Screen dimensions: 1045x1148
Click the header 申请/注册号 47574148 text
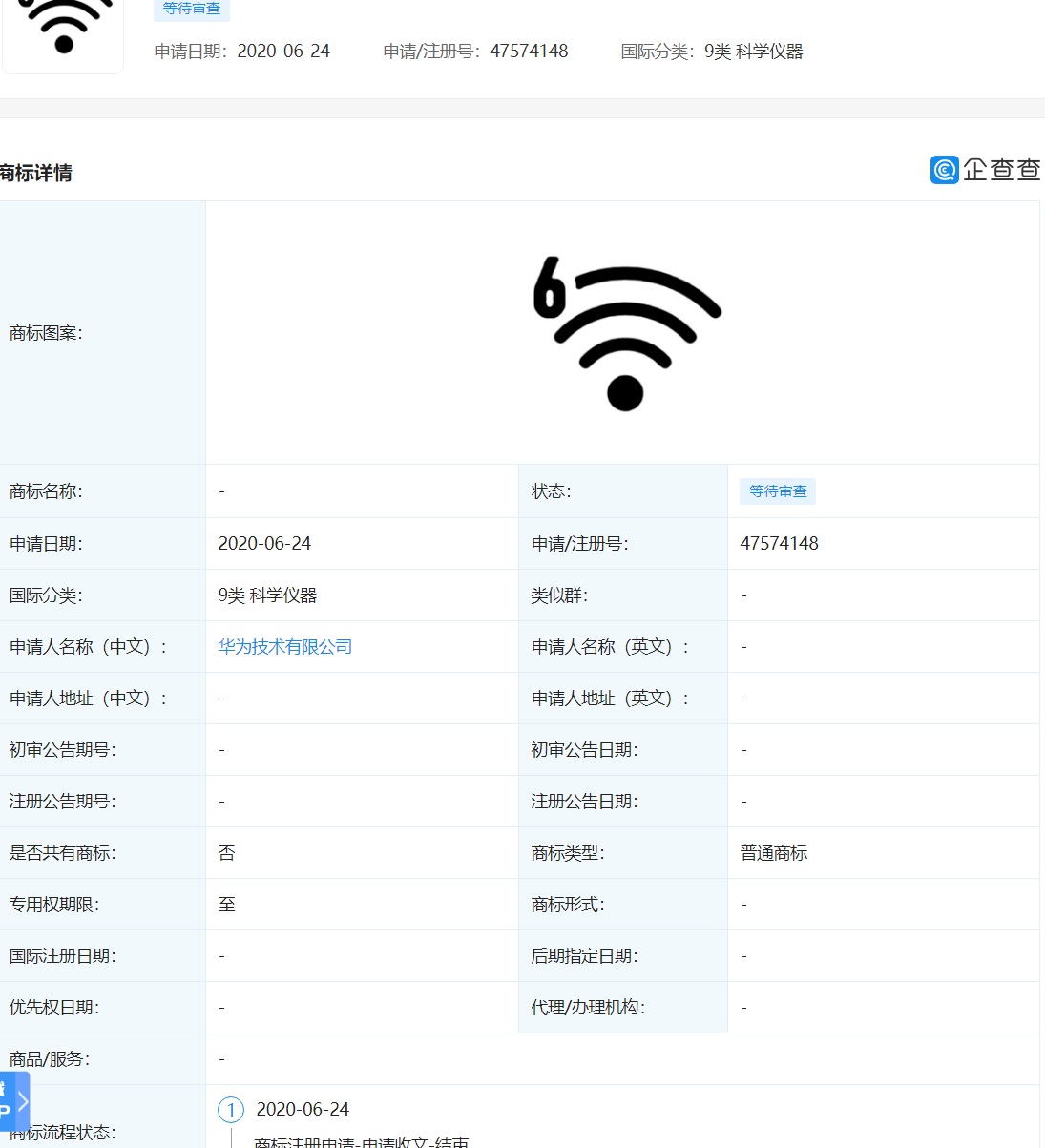coord(475,52)
